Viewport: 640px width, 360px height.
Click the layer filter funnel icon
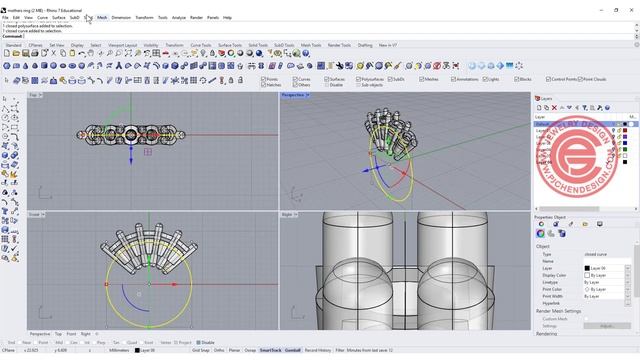click(x=584, y=108)
